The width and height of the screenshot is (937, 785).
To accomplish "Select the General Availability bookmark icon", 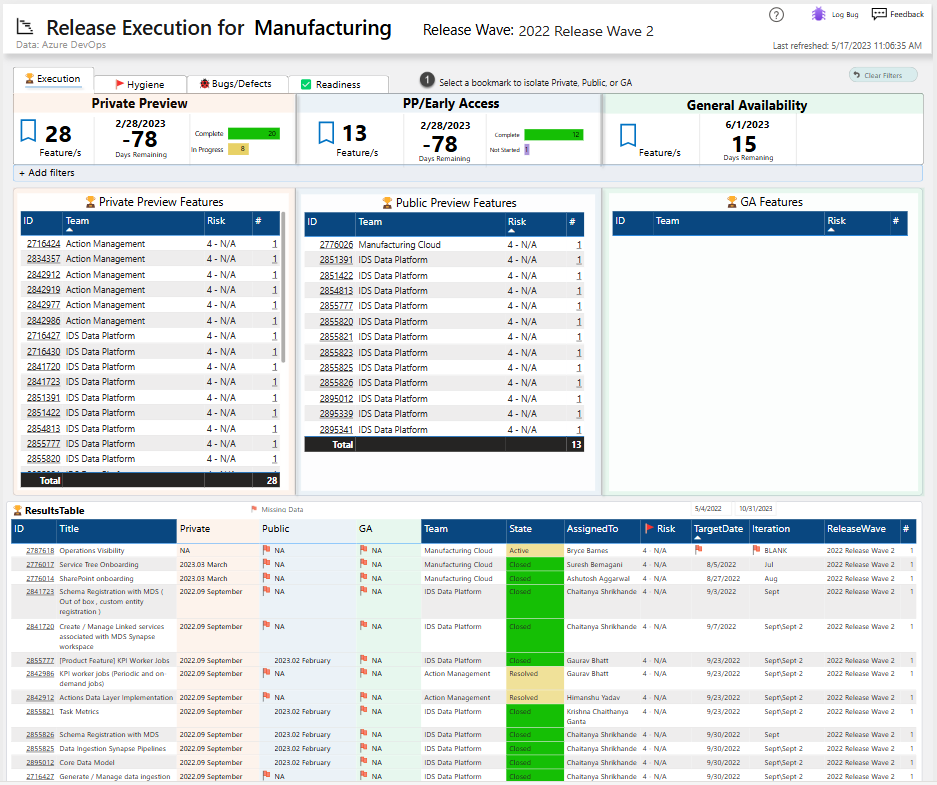I will pos(628,135).
